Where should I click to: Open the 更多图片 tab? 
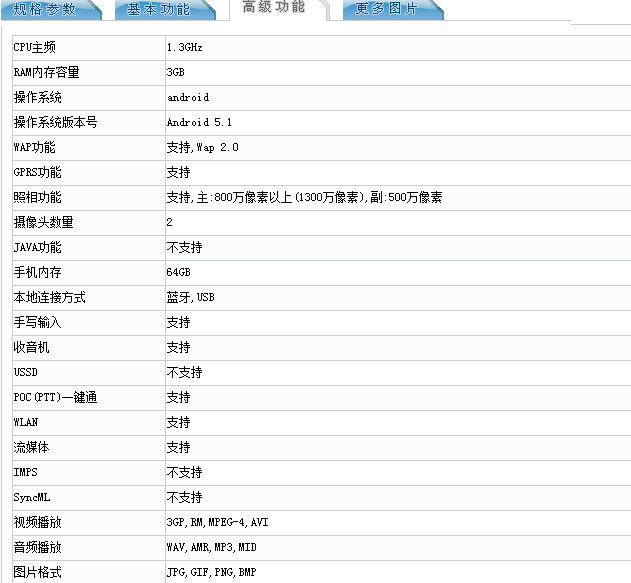coord(393,10)
